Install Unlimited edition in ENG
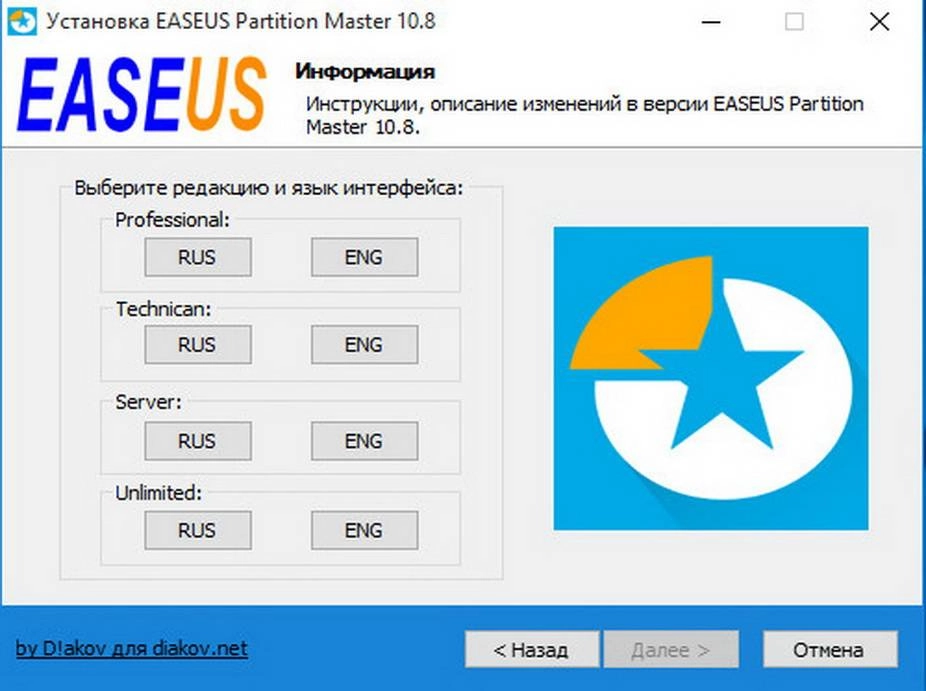Image resolution: width=926 pixels, height=691 pixels. tap(364, 530)
